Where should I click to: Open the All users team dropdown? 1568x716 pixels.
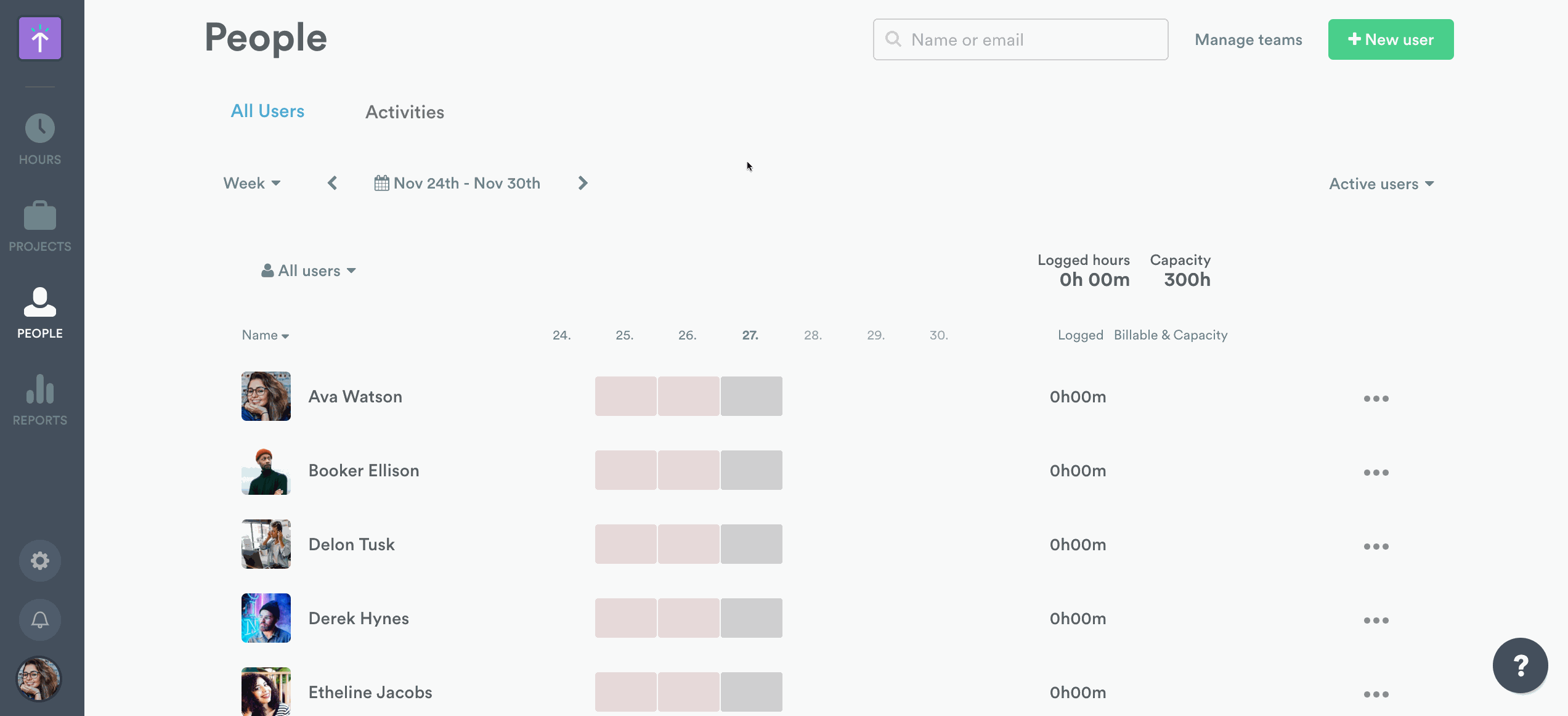[x=309, y=271]
